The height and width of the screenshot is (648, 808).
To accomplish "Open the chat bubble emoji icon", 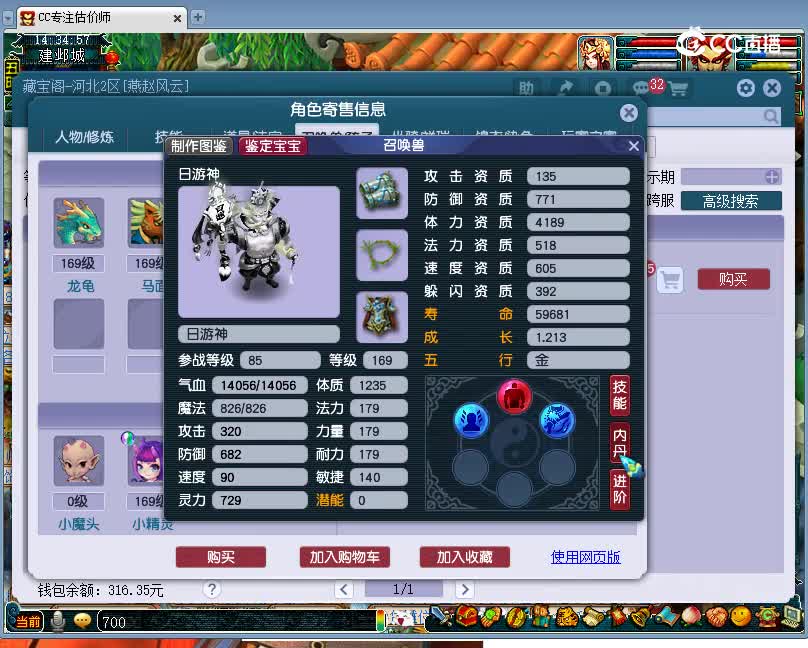I will click(x=82, y=620).
